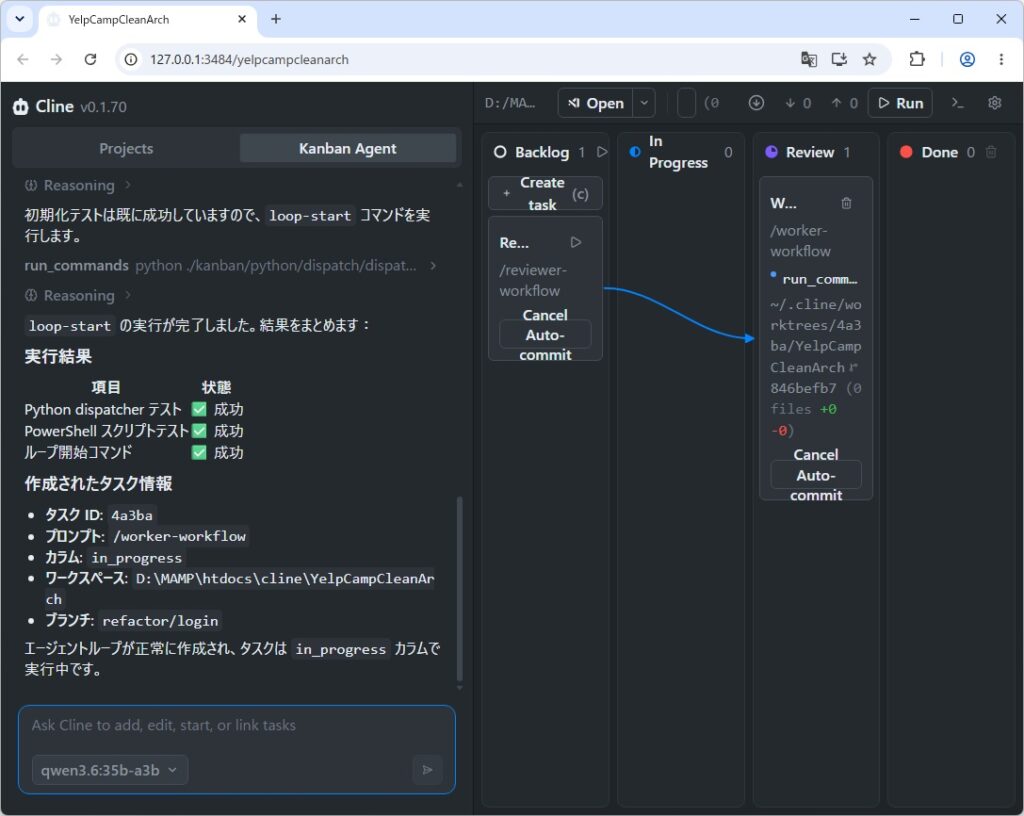Click the install app icon in address bar
The image size is (1024, 816).
pos(839,59)
